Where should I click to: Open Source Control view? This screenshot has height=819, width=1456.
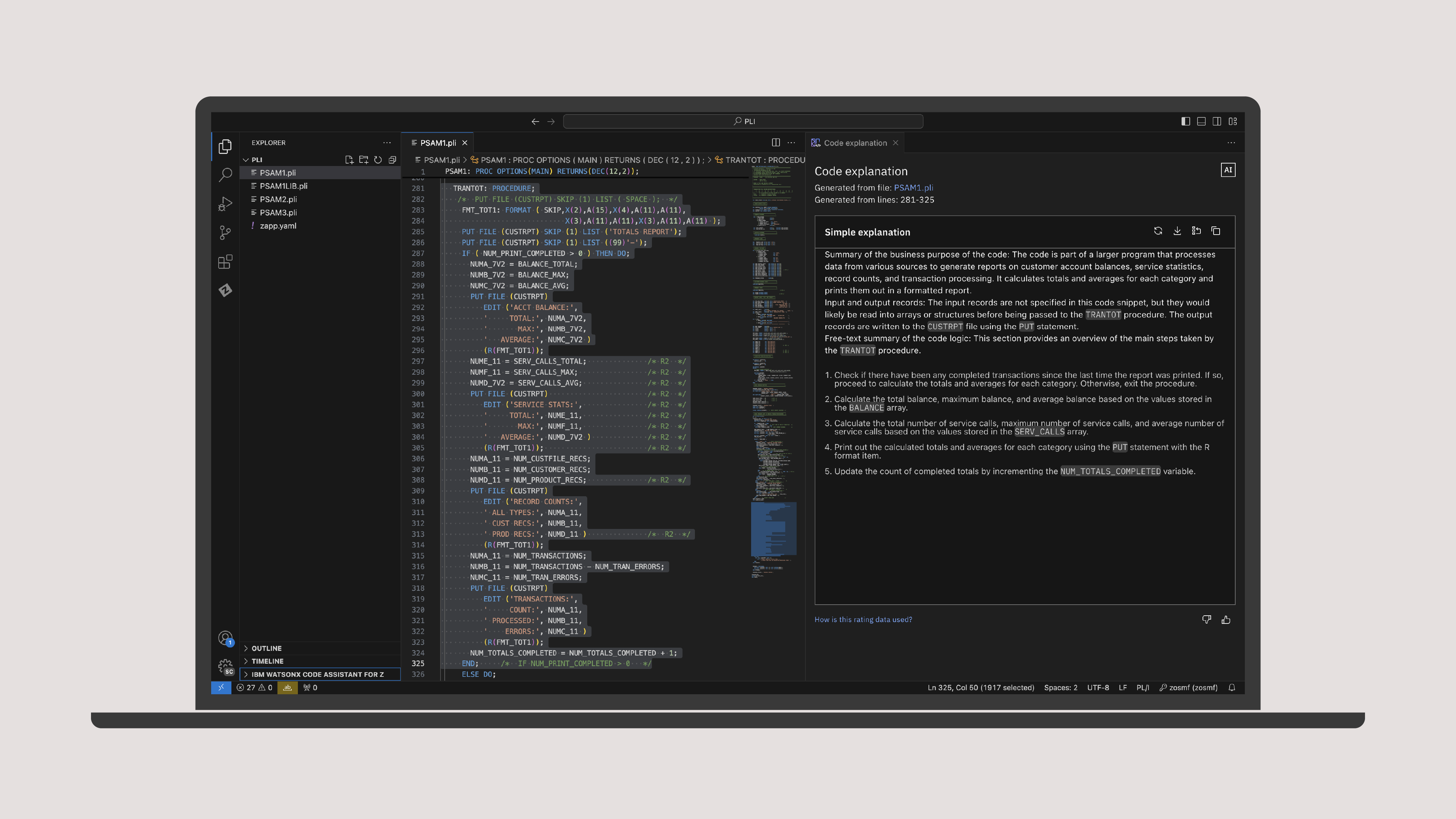coord(225,233)
